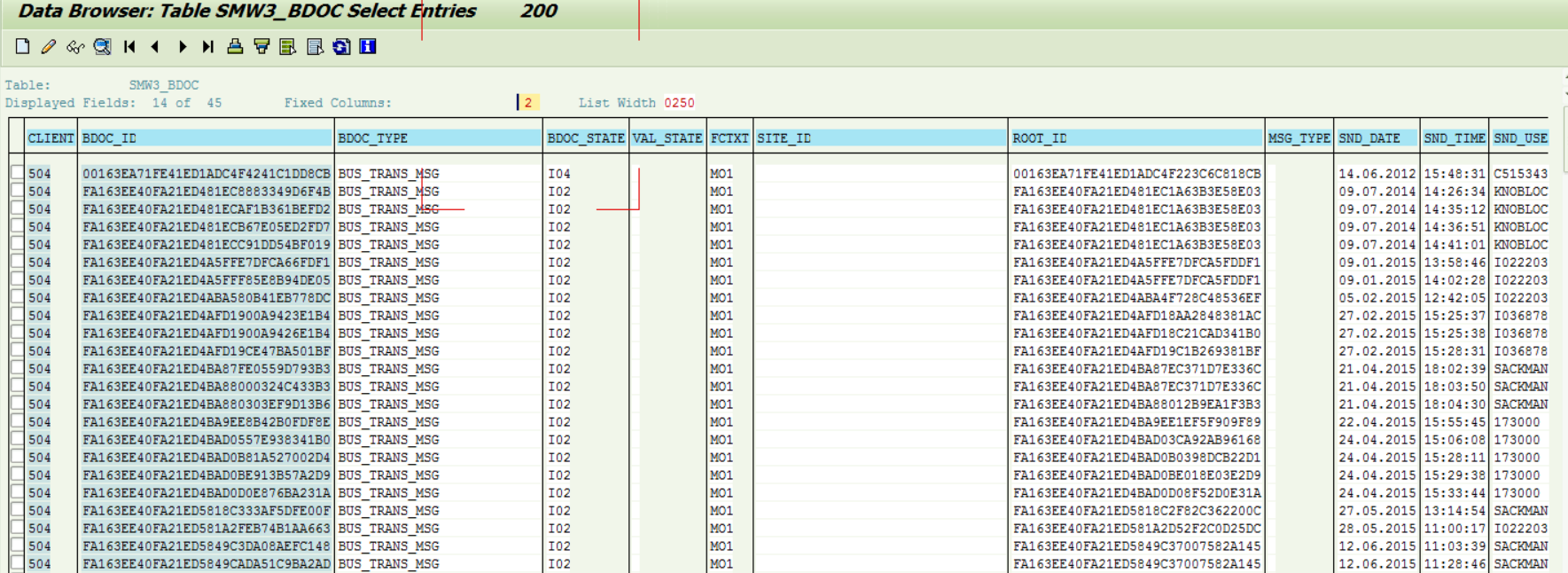Viewport: 1568px width, 573px height.
Task: Tick checkbox for row sent 15:48:31
Action: [x=17, y=173]
